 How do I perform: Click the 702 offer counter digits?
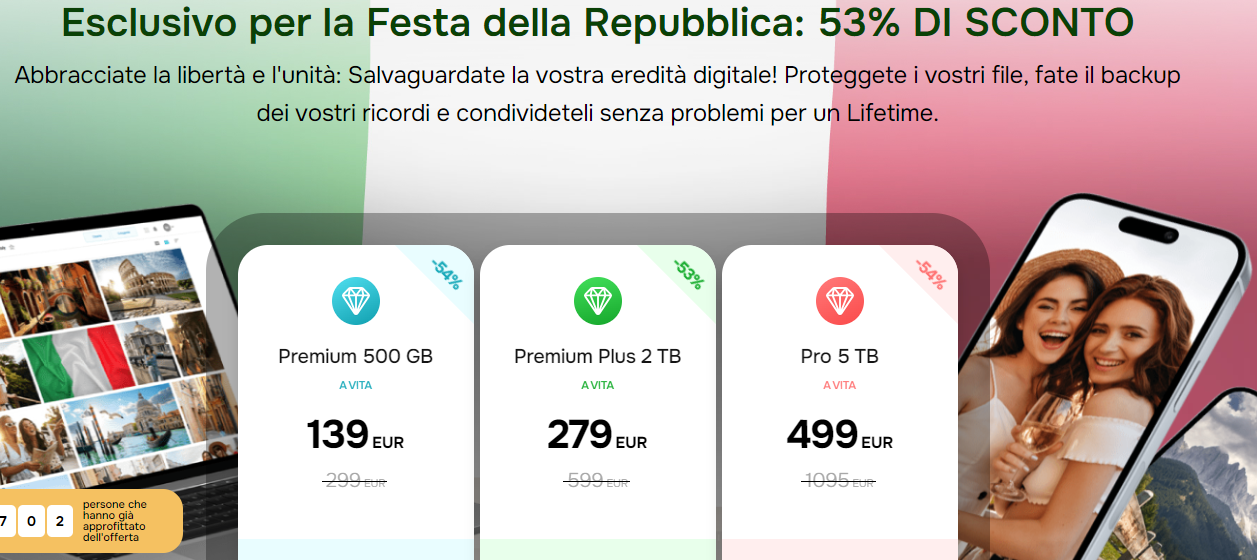[33, 521]
